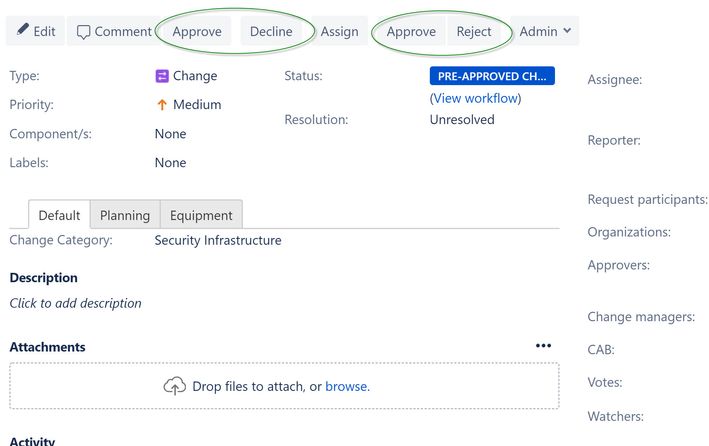Image resolution: width=709 pixels, height=446 pixels.
Task: Click the Assign button
Action: 339,31
